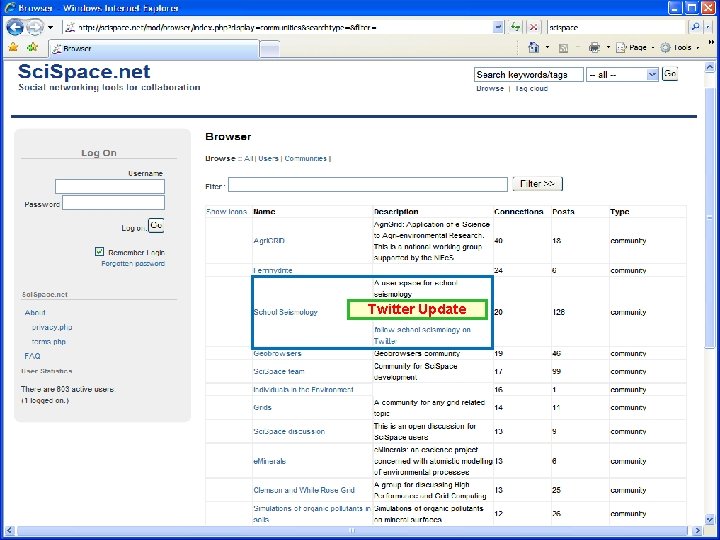
Task: Click the Print icon in command bar
Action: [594, 47]
